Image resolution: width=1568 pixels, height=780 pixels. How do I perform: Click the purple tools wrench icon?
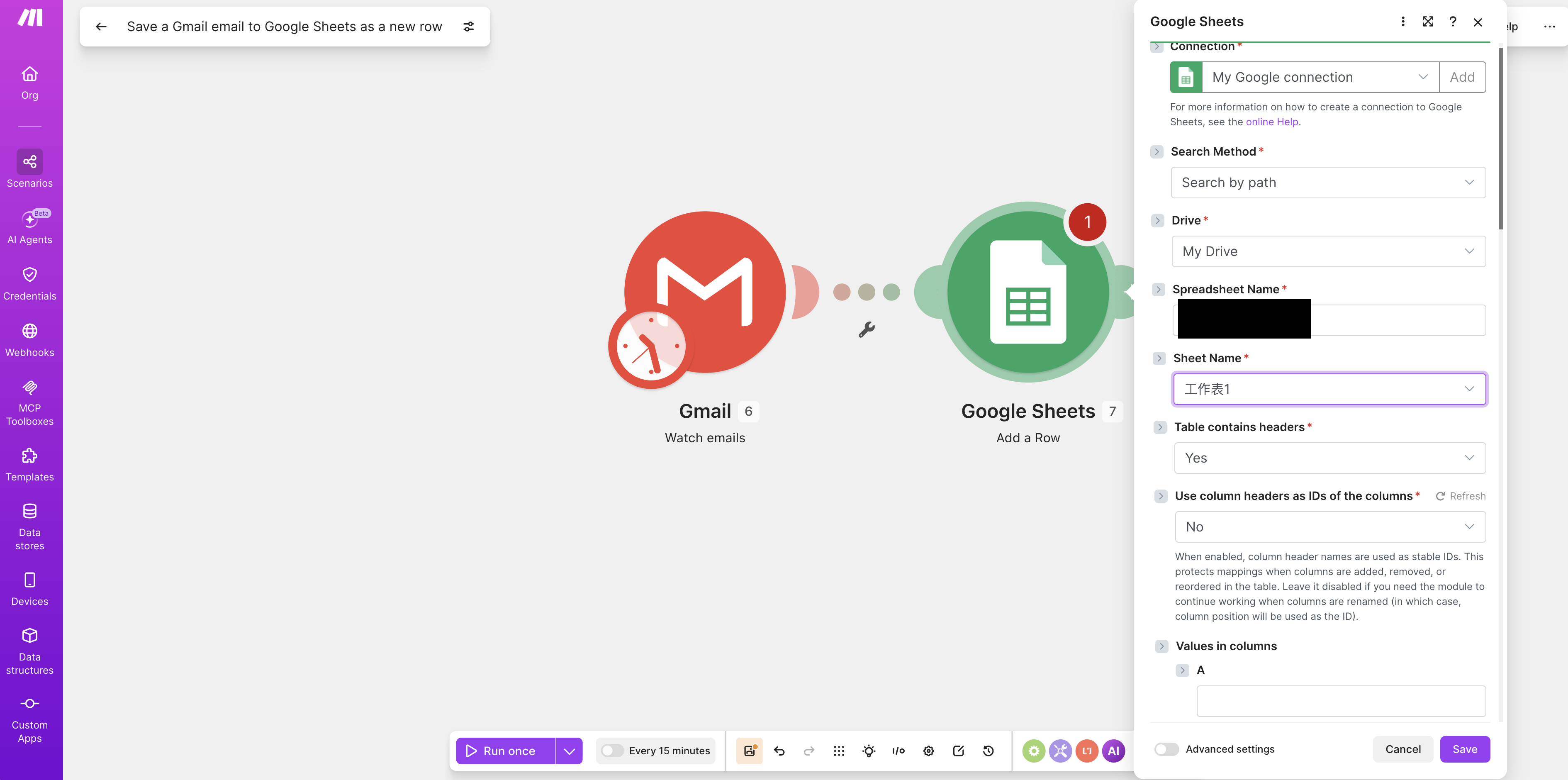1060,751
